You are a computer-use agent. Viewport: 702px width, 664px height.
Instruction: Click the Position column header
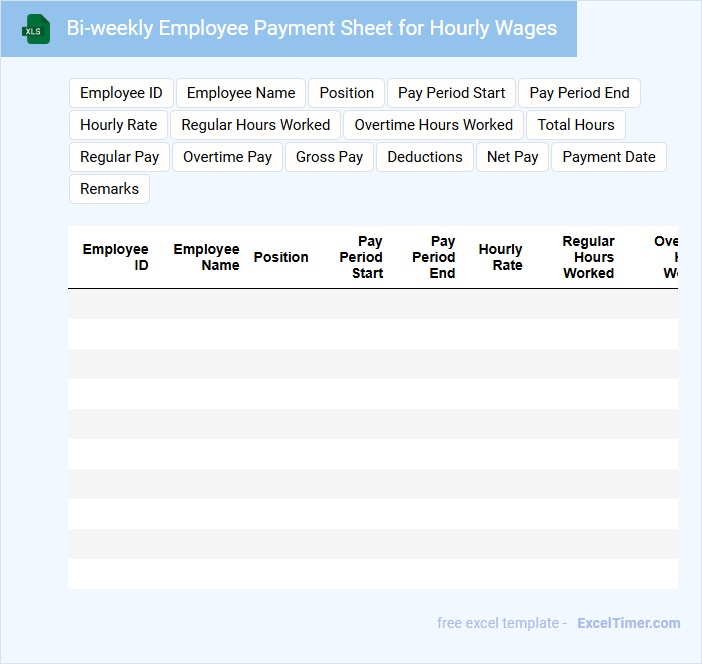[281, 257]
